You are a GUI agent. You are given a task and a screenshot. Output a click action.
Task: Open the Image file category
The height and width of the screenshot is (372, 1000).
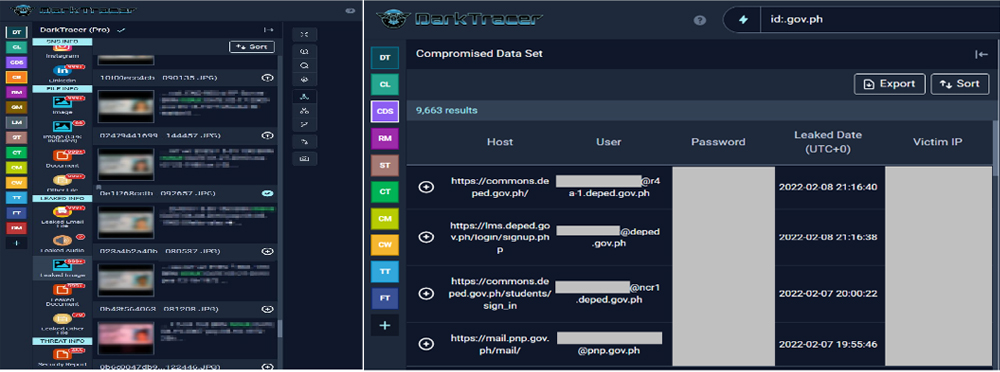pyautogui.click(x=62, y=105)
